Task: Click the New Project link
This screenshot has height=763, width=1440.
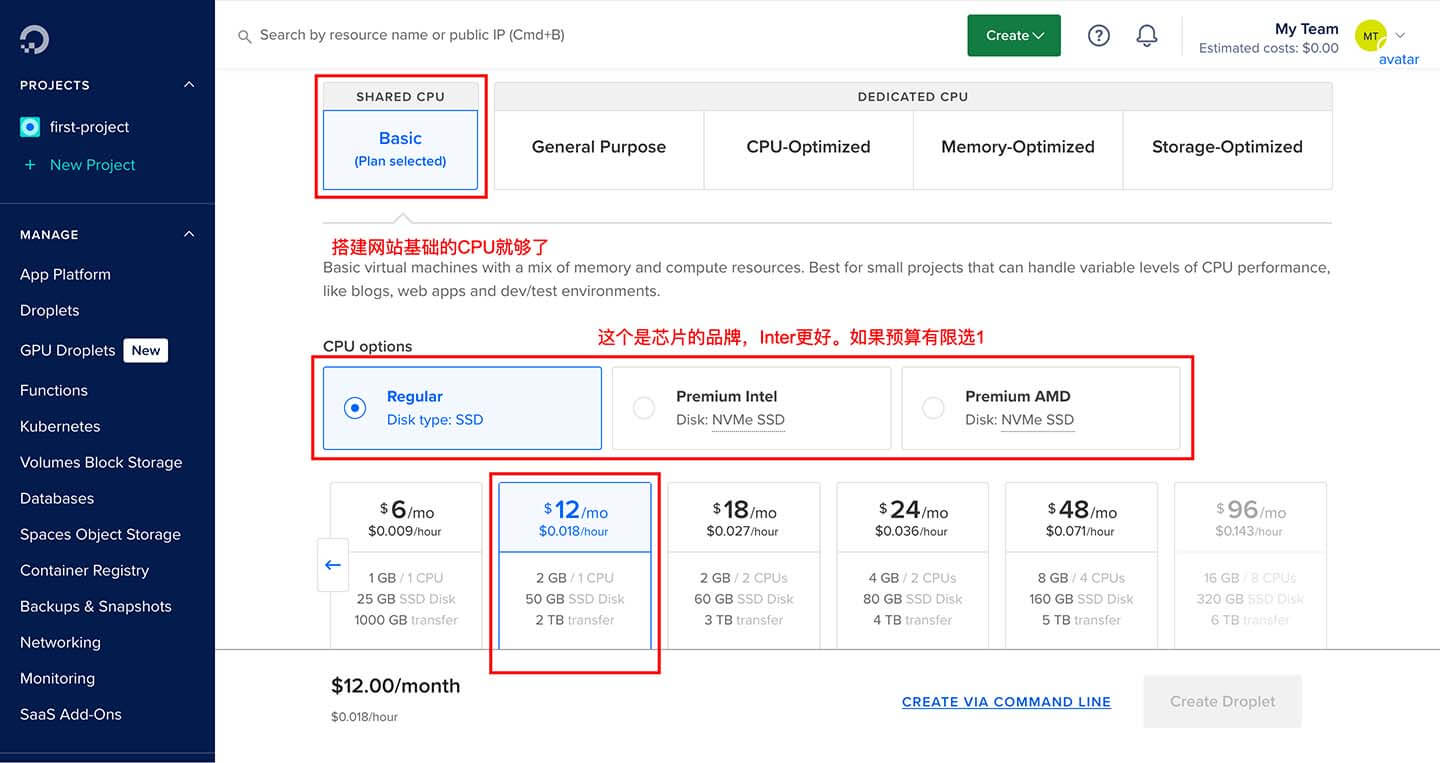Action: click(92, 165)
